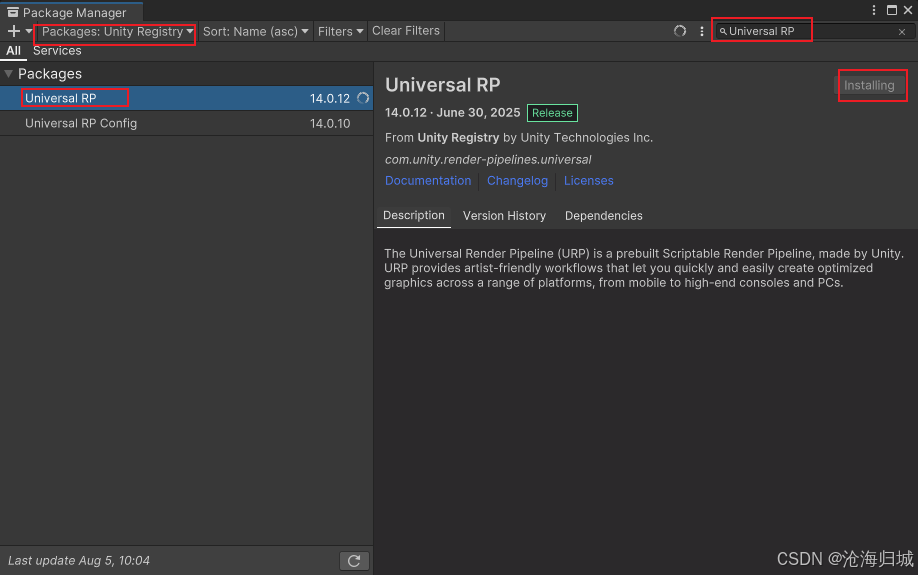Click the plus add package icon
The height and width of the screenshot is (575, 918).
point(13,31)
